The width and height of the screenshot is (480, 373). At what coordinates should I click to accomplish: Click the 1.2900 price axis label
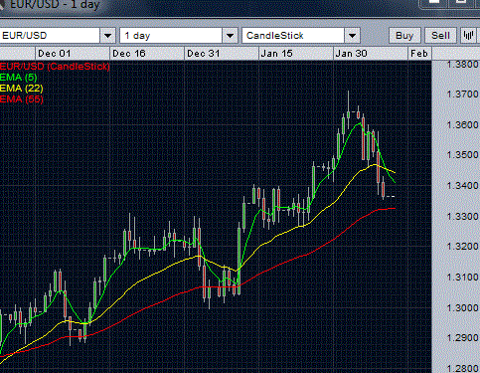(463, 338)
